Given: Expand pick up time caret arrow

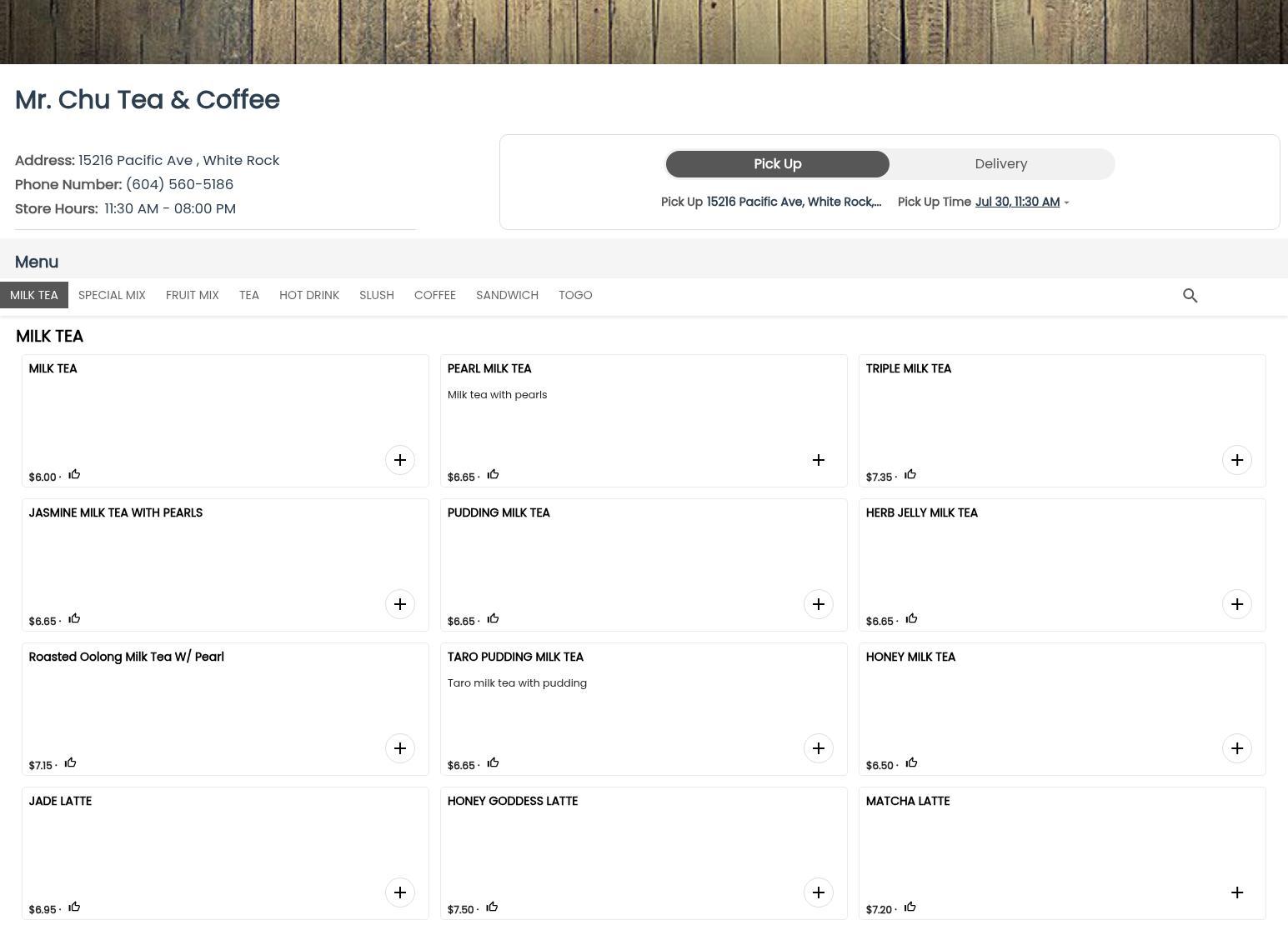Looking at the screenshot, I should 1066,203.
